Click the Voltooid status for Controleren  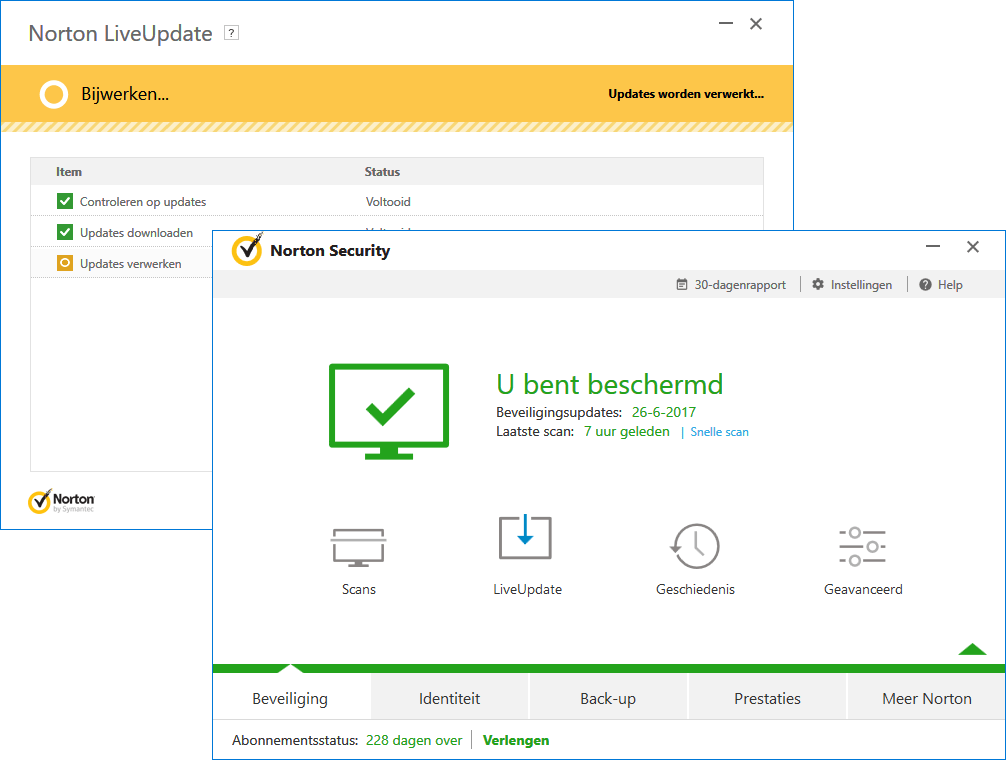tap(388, 201)
